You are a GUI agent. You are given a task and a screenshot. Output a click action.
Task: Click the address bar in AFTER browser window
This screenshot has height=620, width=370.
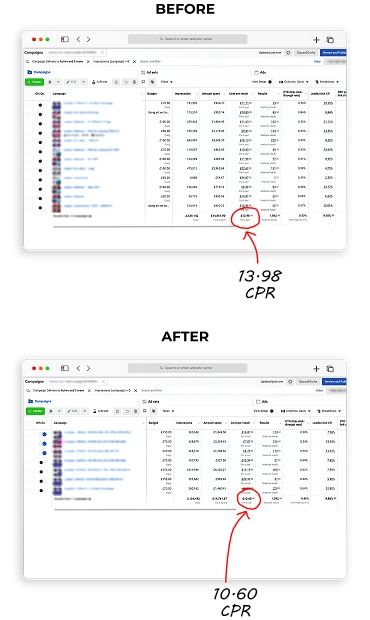pos(187,368)
